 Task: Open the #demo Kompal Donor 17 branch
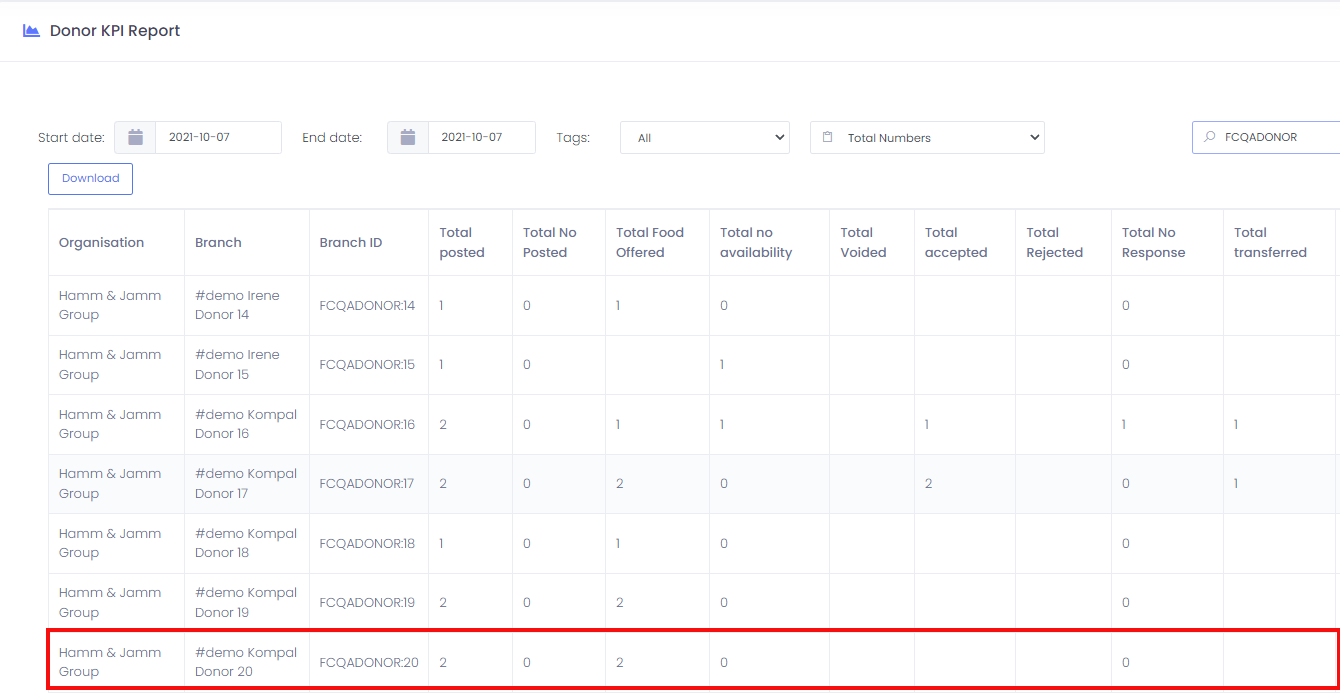(x=245, y=484)
